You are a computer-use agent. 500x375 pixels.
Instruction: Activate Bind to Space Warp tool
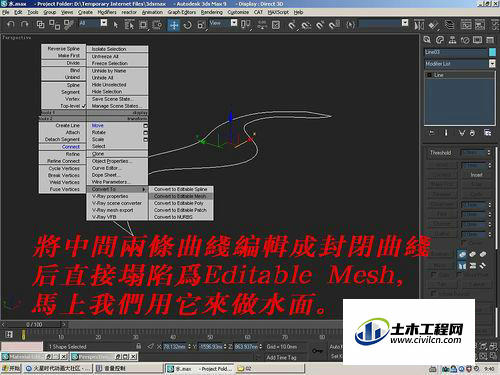[x=68, y=24]
